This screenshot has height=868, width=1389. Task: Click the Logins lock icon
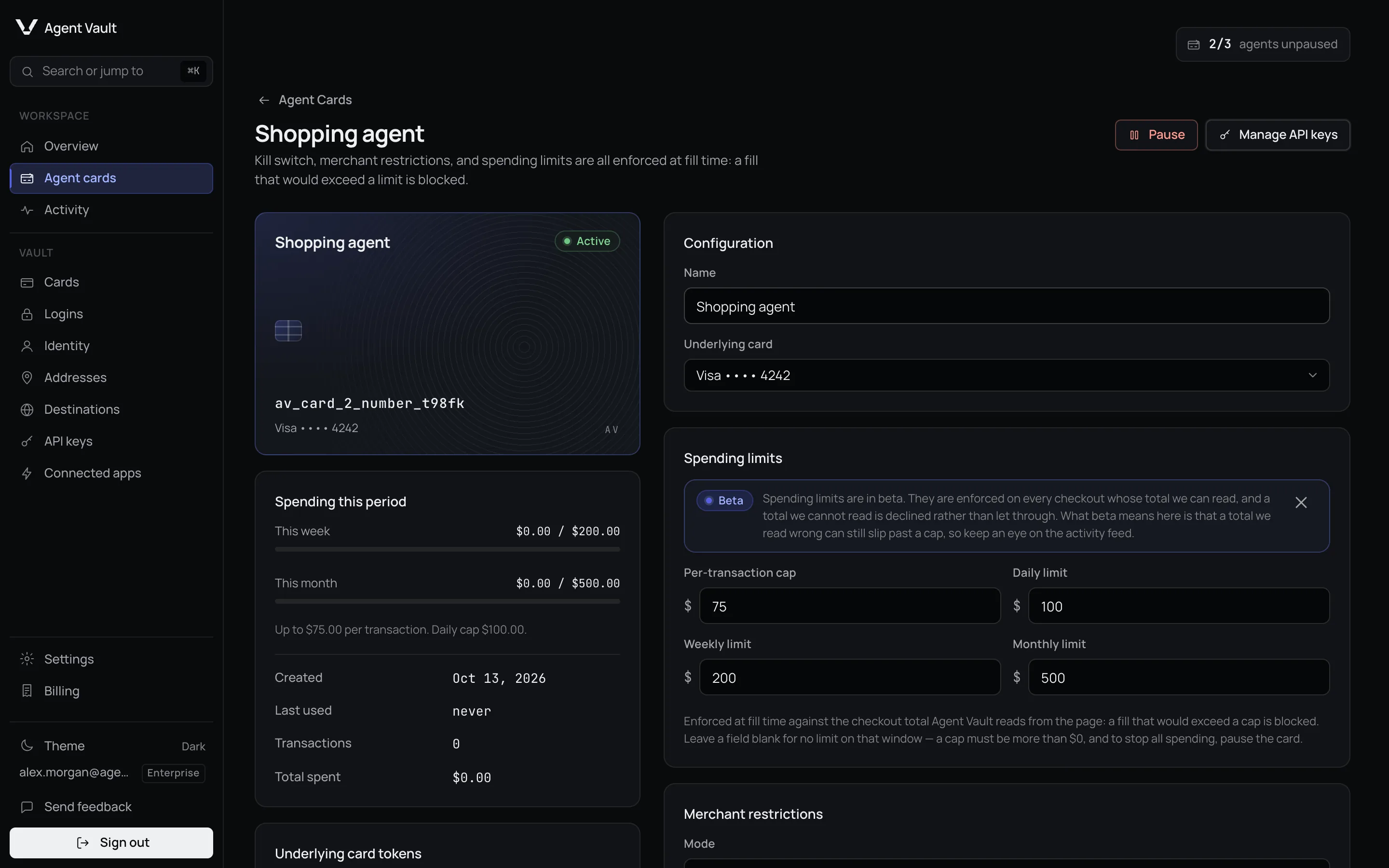coord(27,314)
